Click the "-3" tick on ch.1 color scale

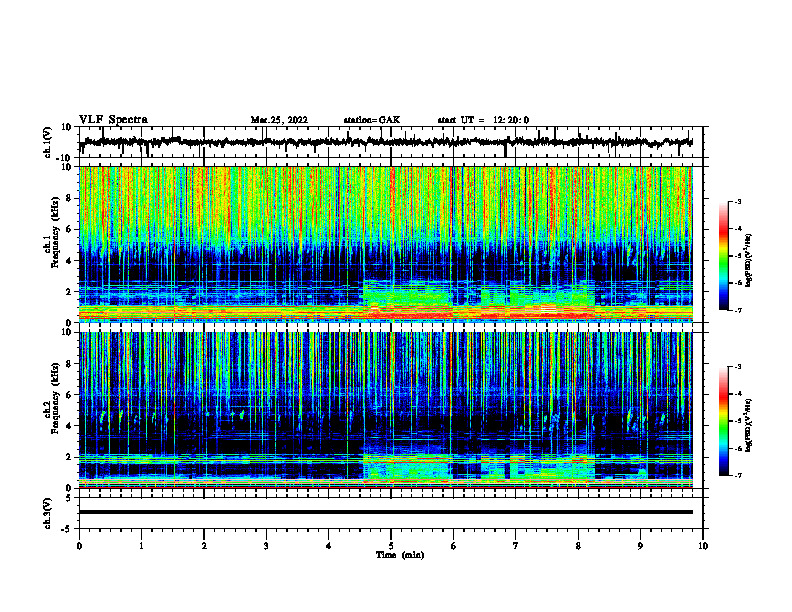(x=738, y=201)
